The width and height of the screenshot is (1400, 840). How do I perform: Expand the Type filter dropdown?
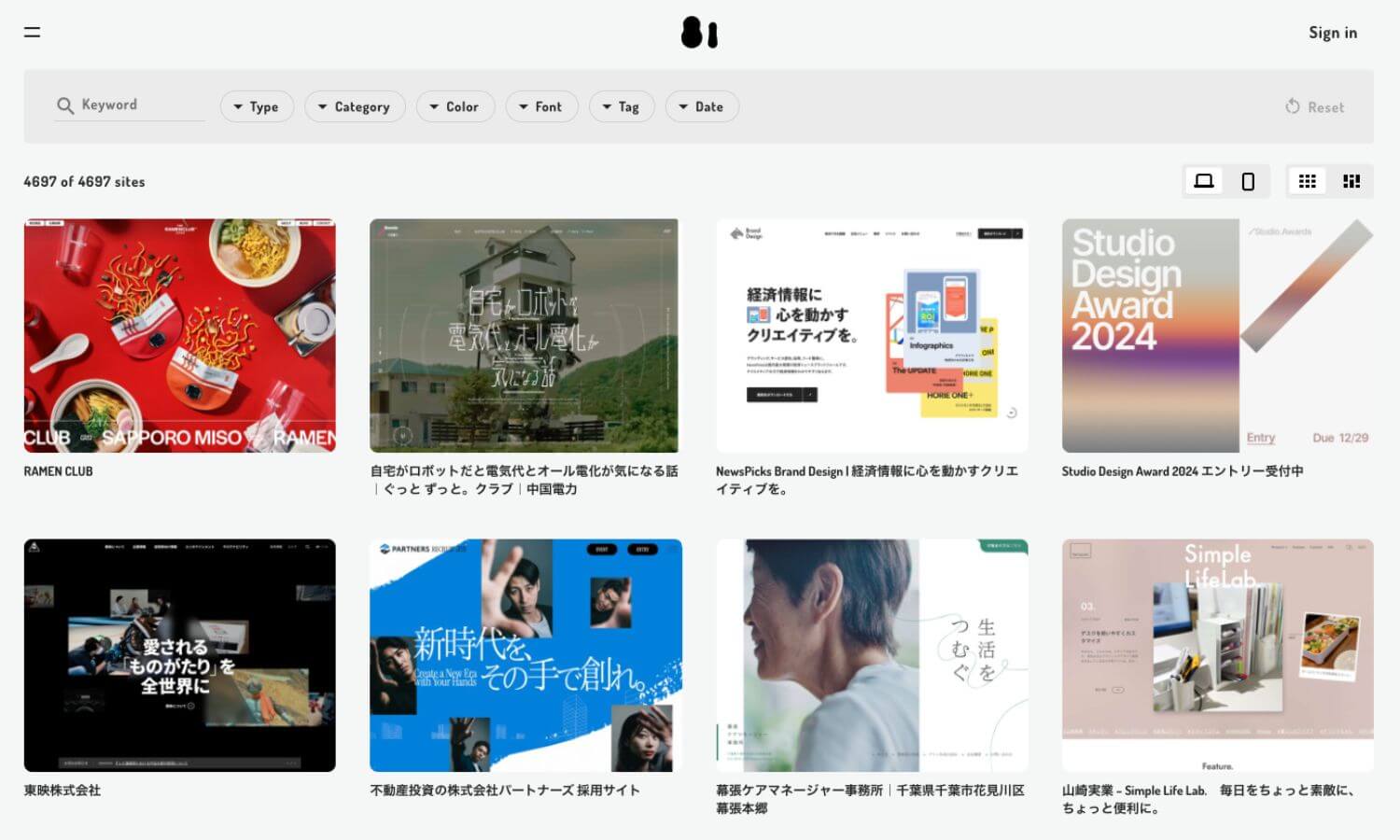(x=257, y=106)
